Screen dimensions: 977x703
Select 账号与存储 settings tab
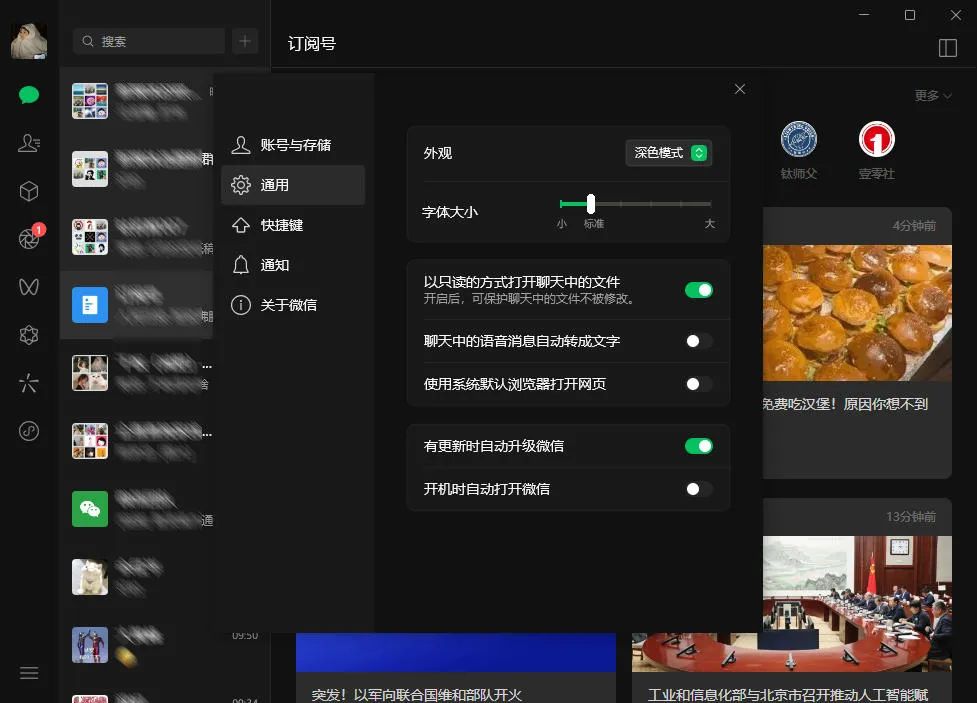click(x=293, y=145)
